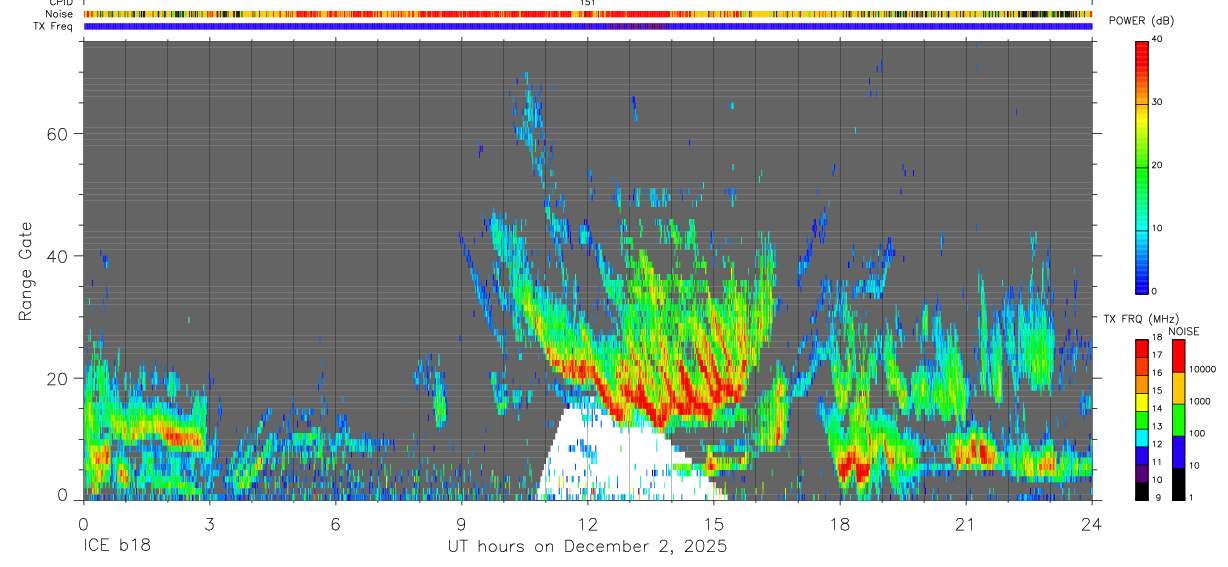Click the '12' tick label on the time axis
The height and width of the screenshot is (567, 1228).
point(587,524)
